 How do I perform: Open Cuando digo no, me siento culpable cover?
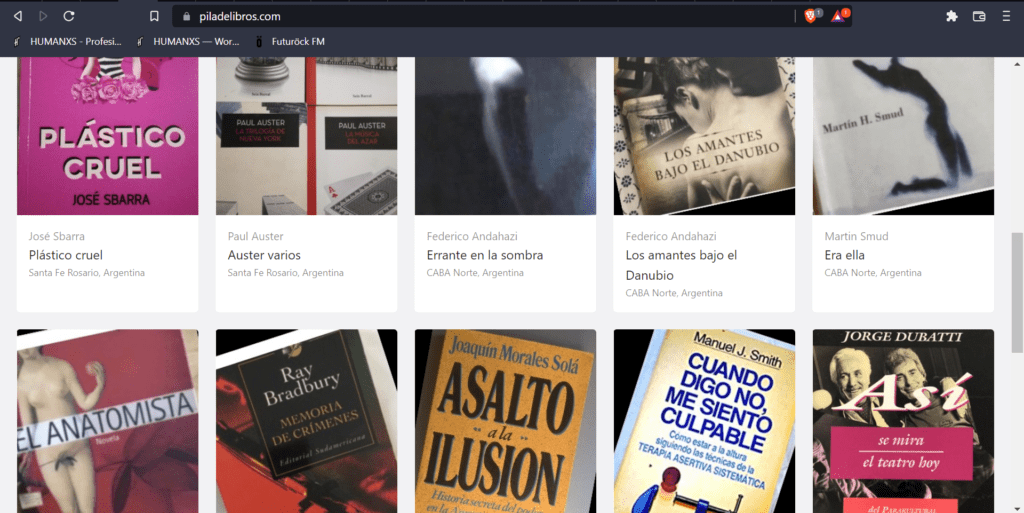(705, 421)
